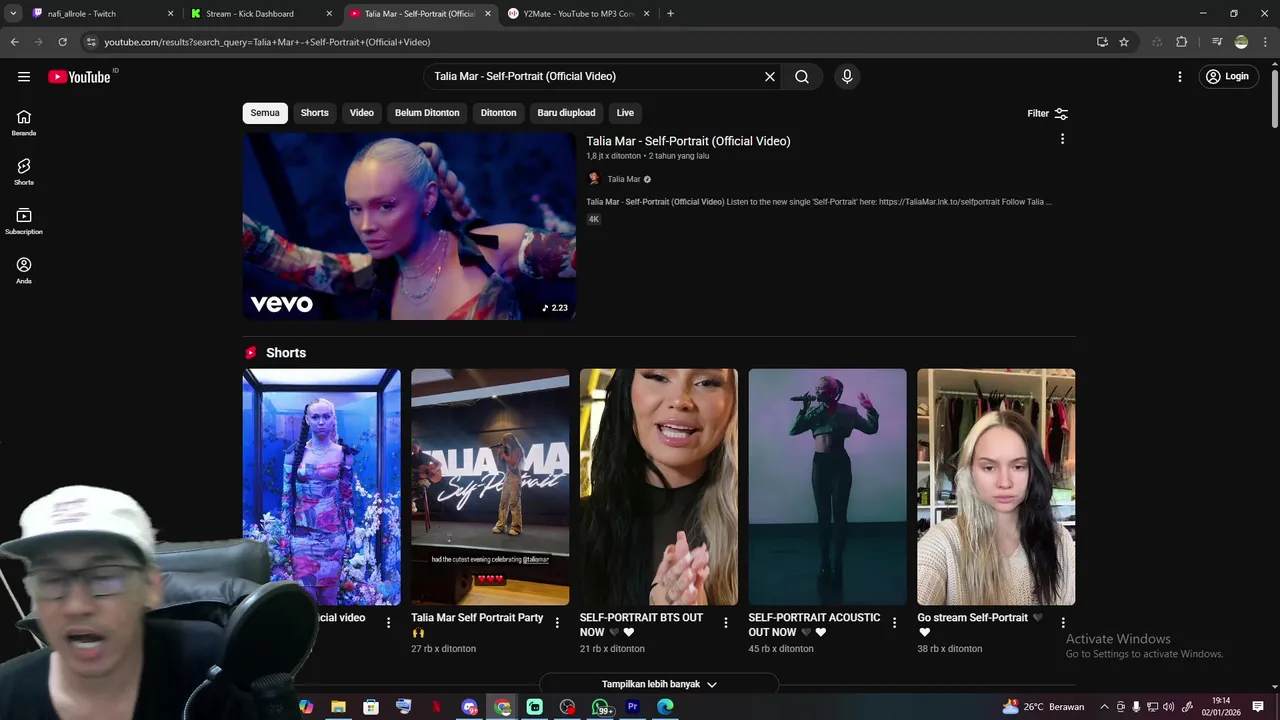This screenshot has width=1280, height=720.
Task: Open Shorts in the left sidebar
Action: tap(24, 172)
